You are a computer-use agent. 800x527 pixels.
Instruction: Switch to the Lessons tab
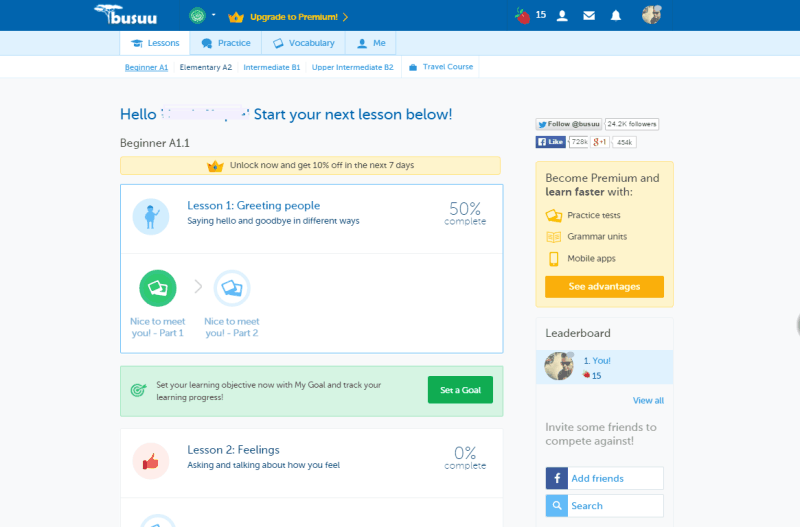tap(155, 43)
